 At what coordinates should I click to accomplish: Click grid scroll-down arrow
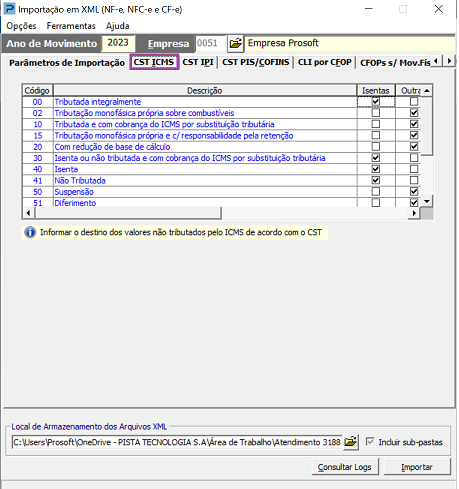[427, 201]
